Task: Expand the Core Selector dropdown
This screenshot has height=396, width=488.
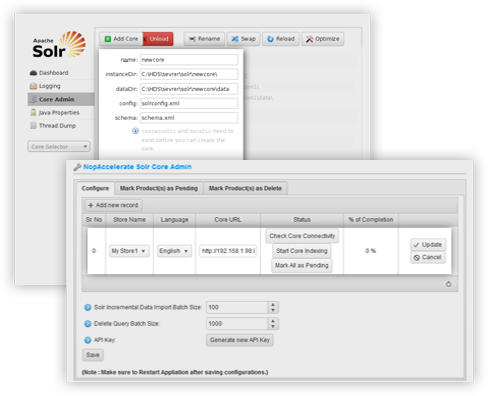Action: pyautogui.click(x=59, y=146)
